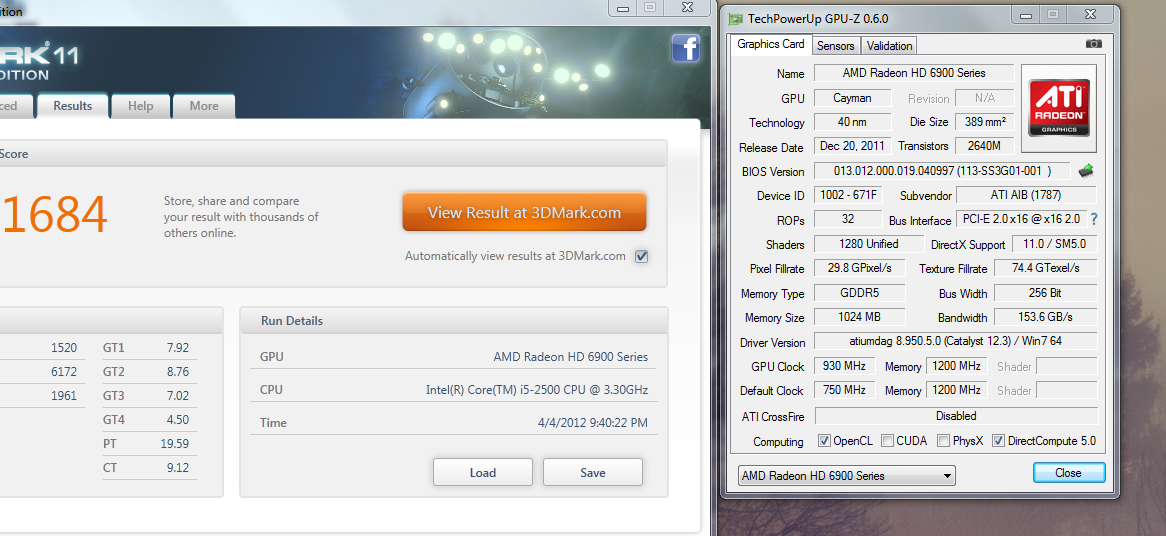
Task: Click the Release Date Dec 20, 2011 field
Action: (x=852, y=146)
